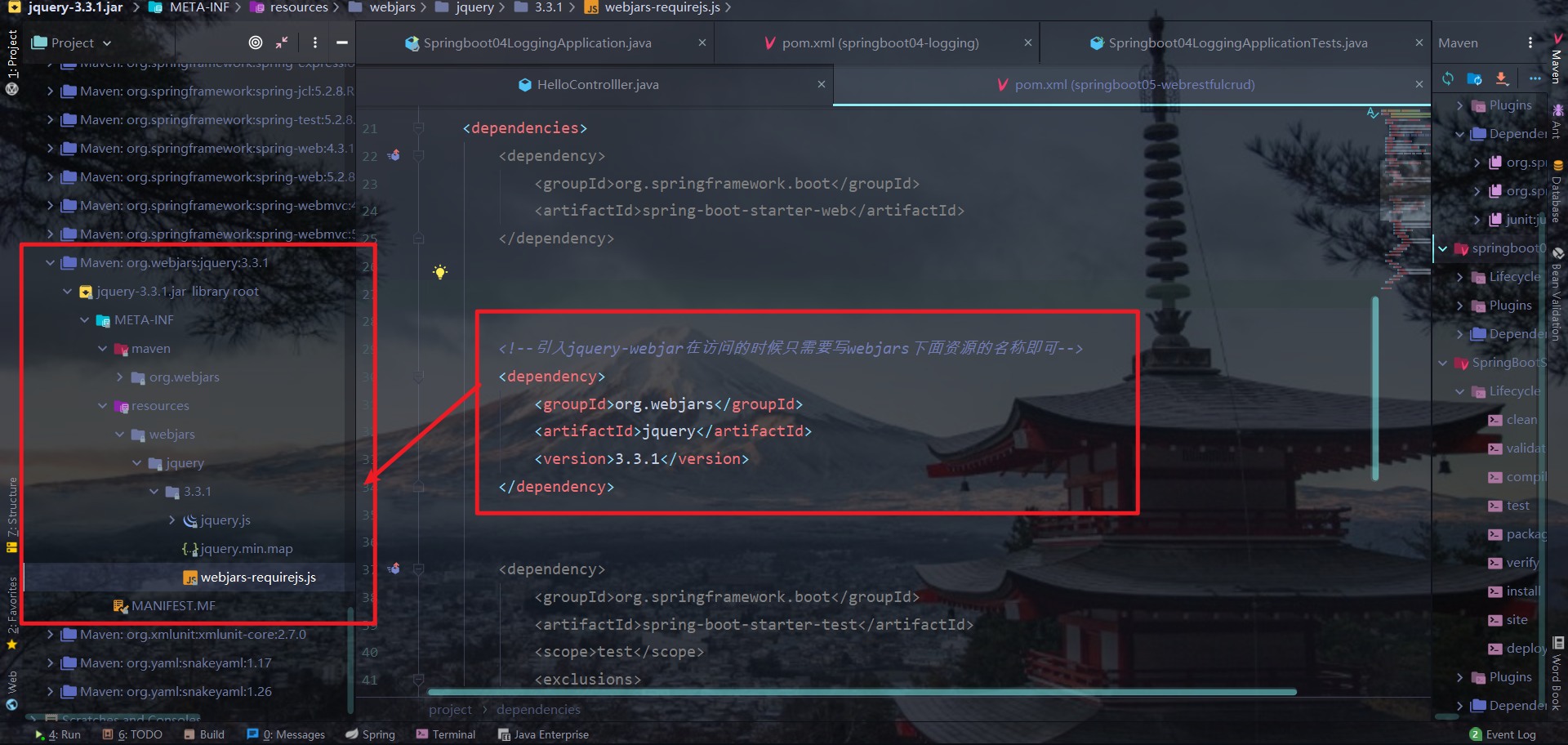
Task: Open the 7: Structure side tool tab
Action: [12, 515]
